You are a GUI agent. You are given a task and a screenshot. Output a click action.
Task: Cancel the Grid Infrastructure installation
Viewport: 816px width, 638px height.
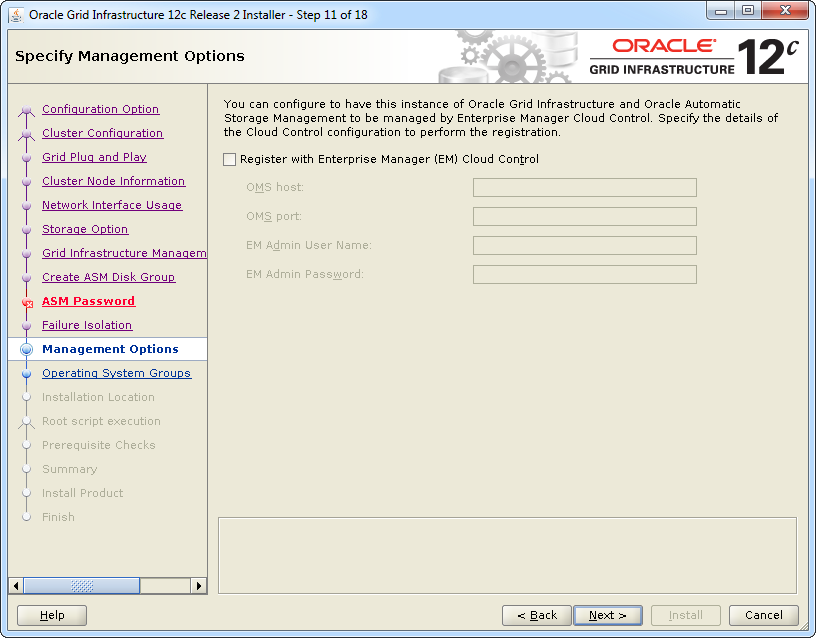763,615
